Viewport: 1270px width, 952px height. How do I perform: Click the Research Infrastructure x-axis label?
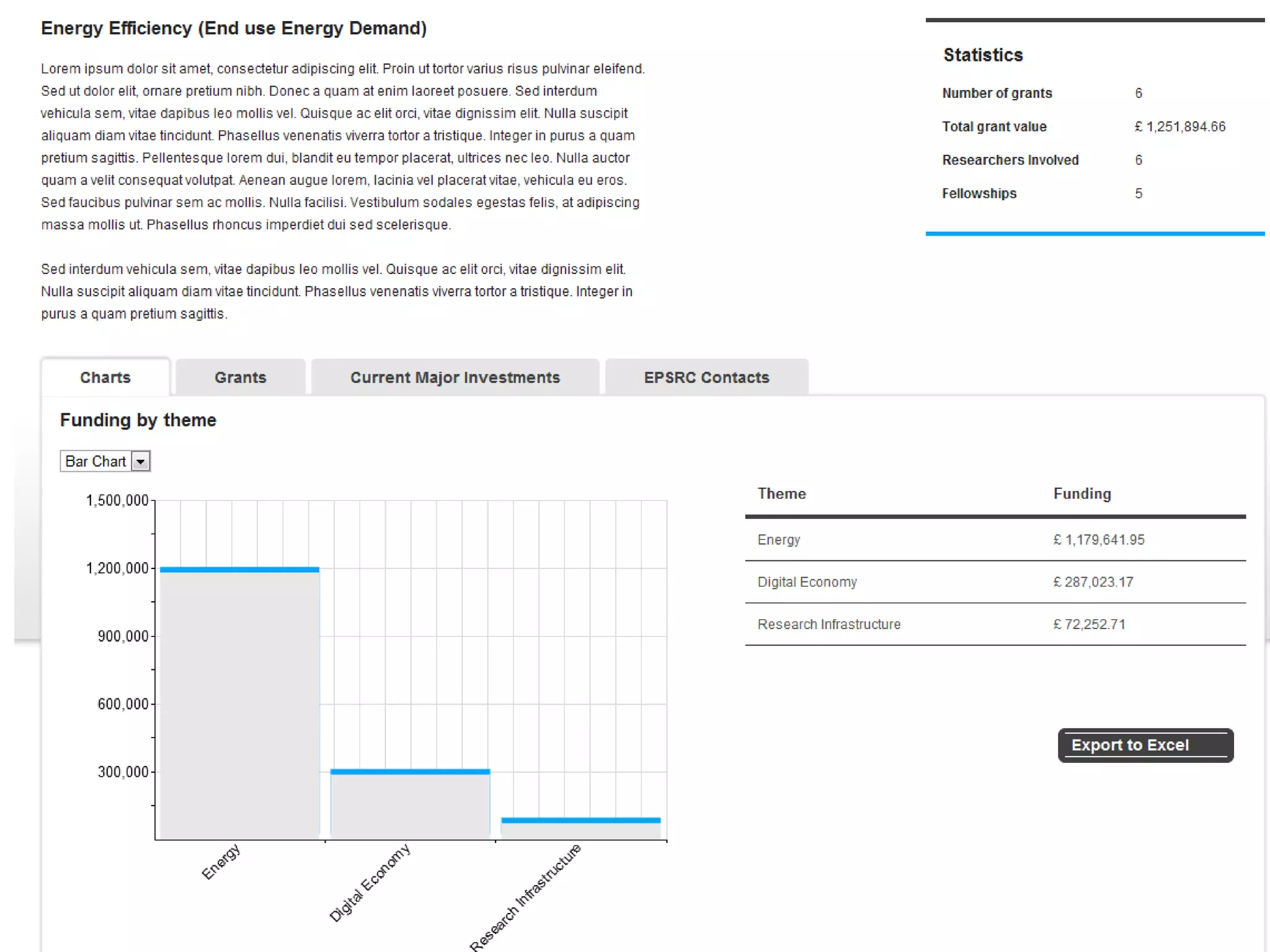coord(525,897)
